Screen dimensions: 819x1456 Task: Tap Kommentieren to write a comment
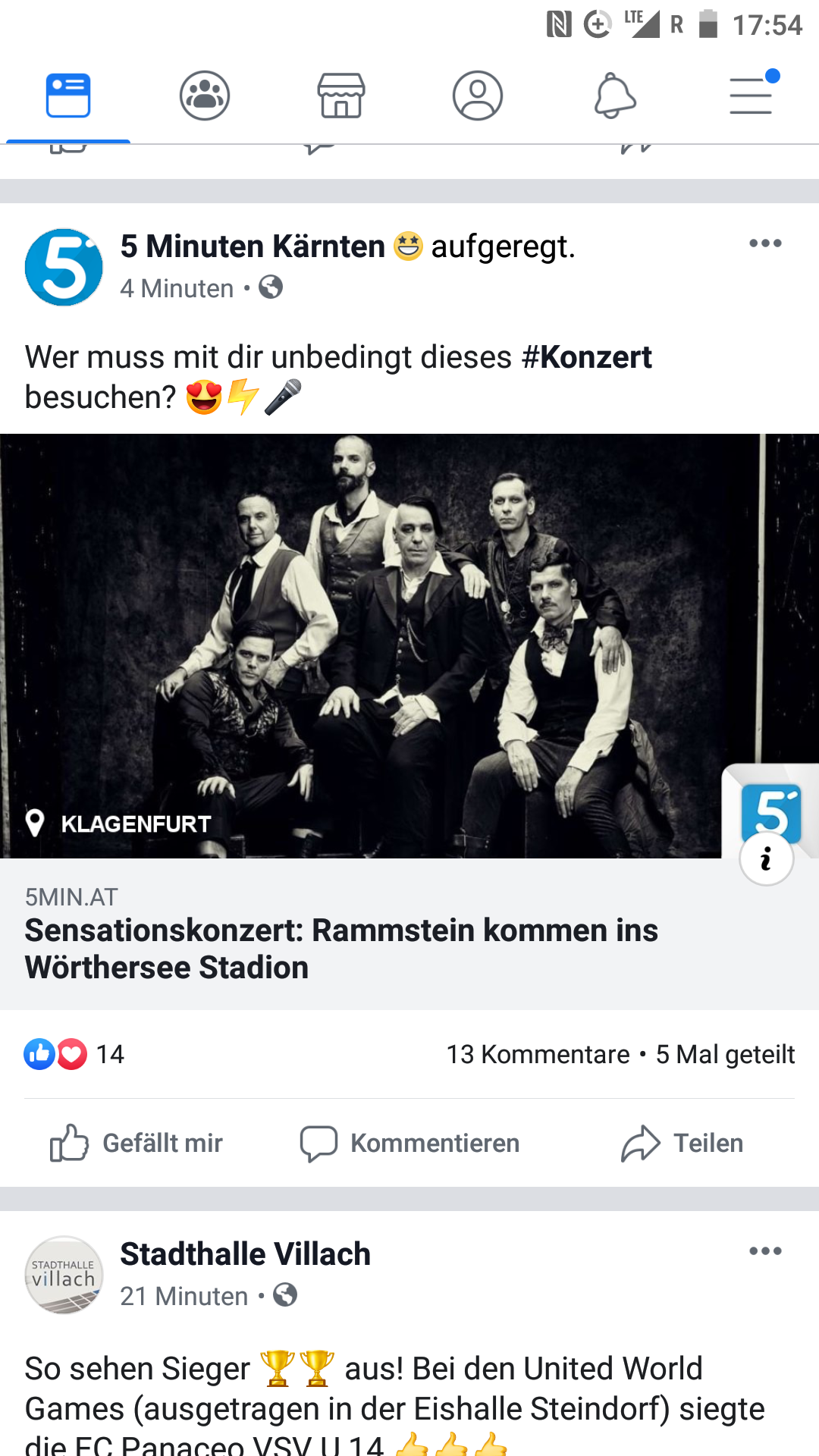[409, 1143]
